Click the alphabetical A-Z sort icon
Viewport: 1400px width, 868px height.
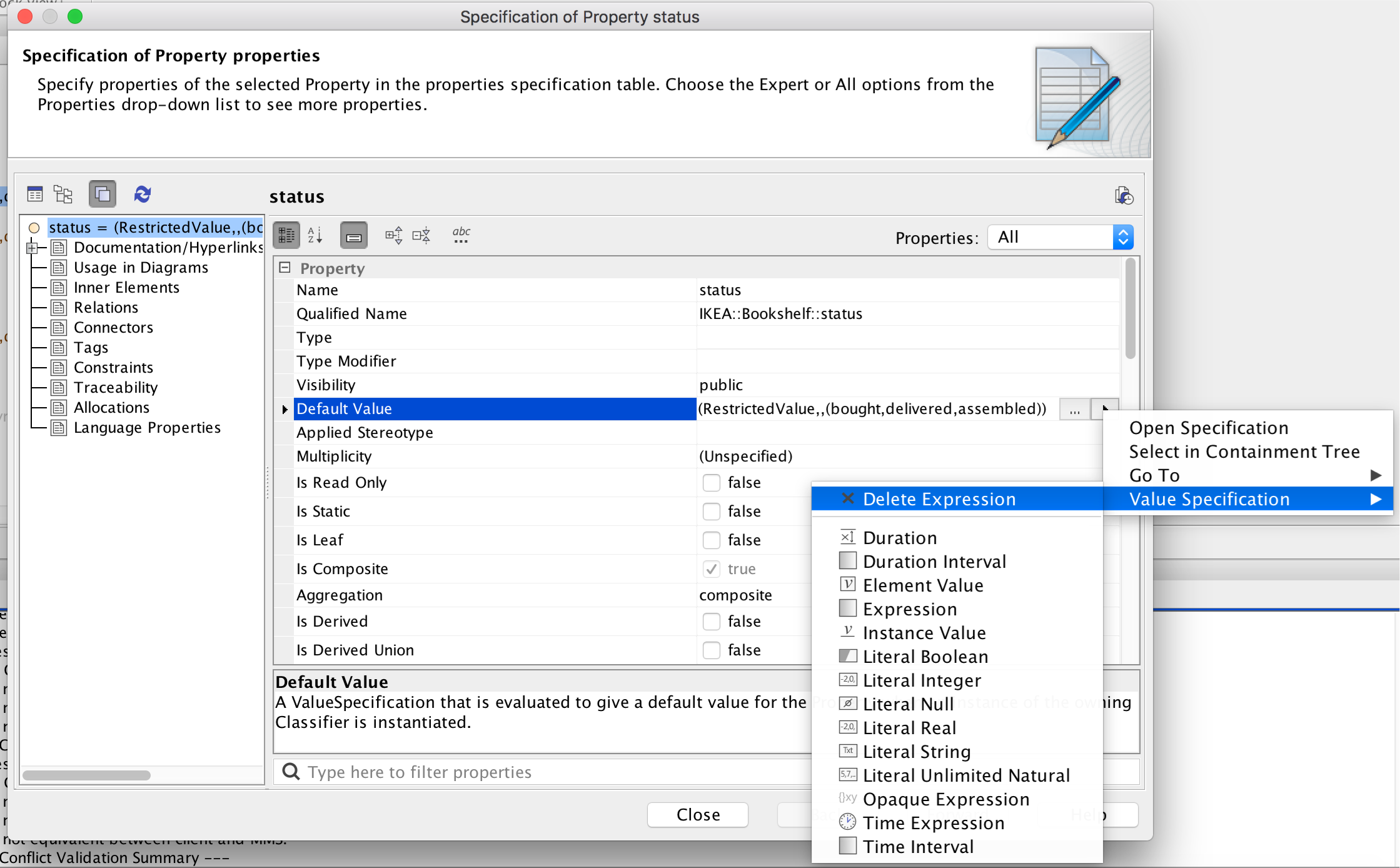(x=315, y=236)
